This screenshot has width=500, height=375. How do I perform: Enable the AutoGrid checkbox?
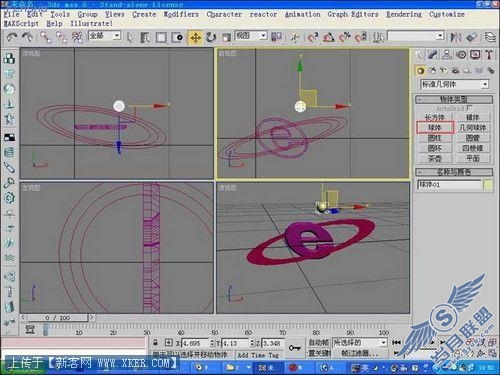pos(470,108)
